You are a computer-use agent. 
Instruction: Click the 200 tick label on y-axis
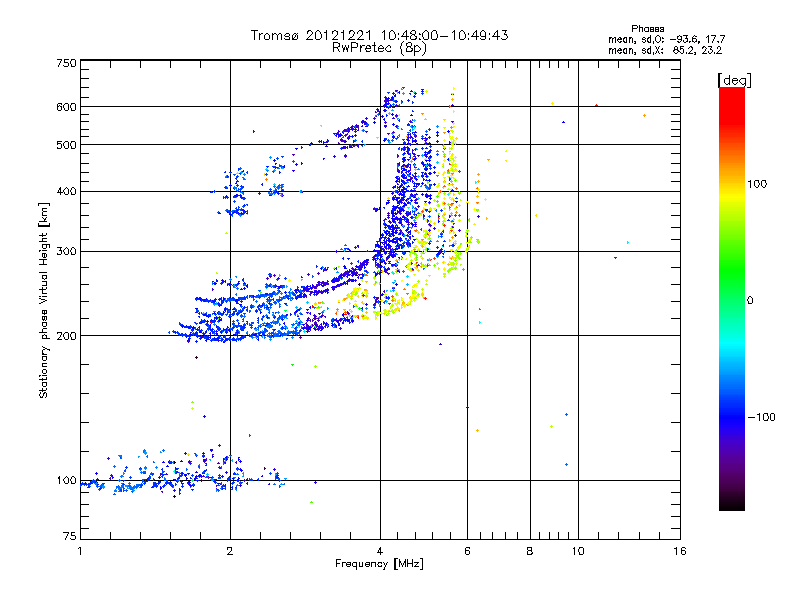click(x=66, y=336)
